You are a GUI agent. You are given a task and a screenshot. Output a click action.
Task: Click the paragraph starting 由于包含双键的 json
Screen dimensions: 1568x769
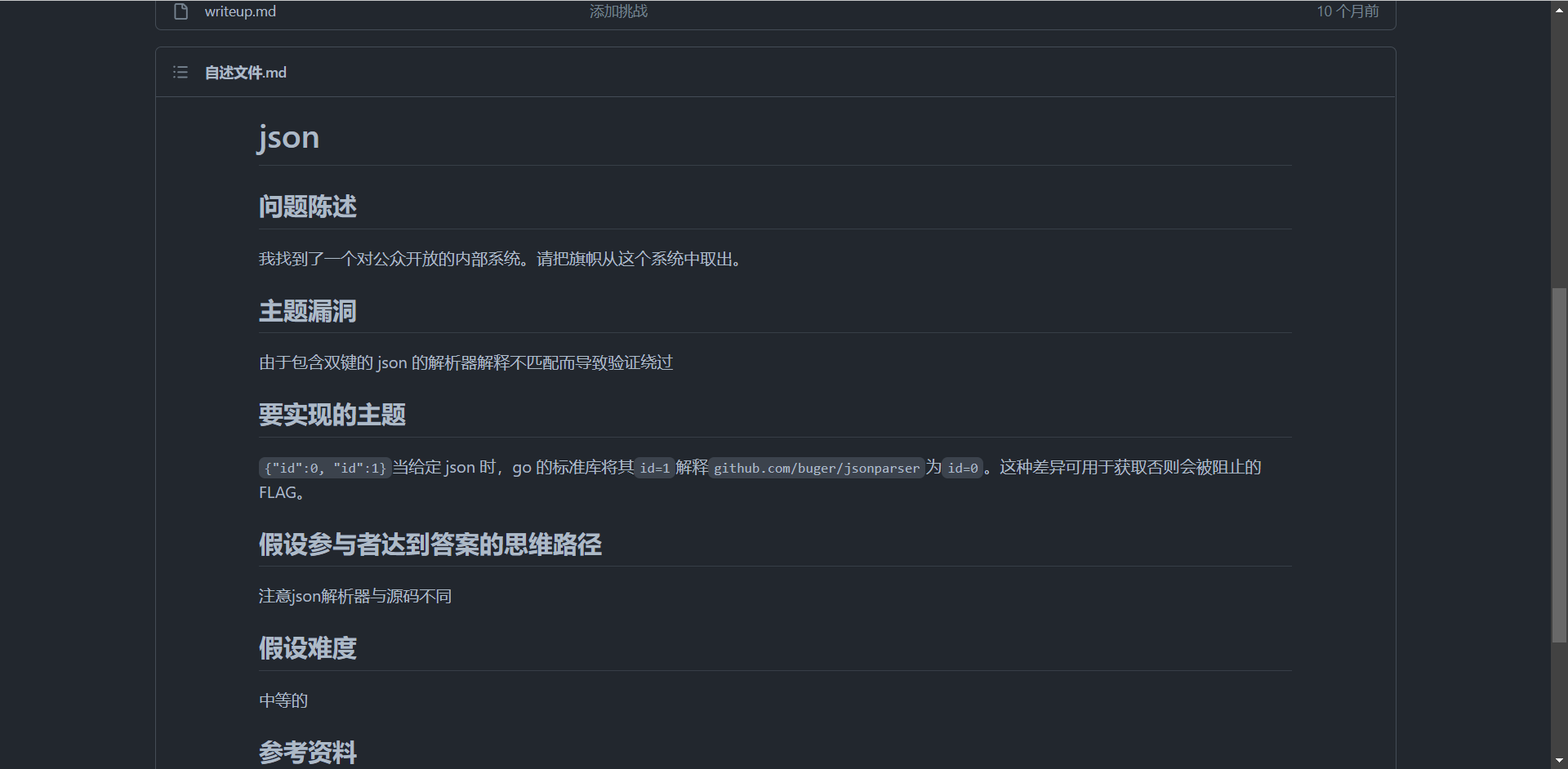(465, 362)
